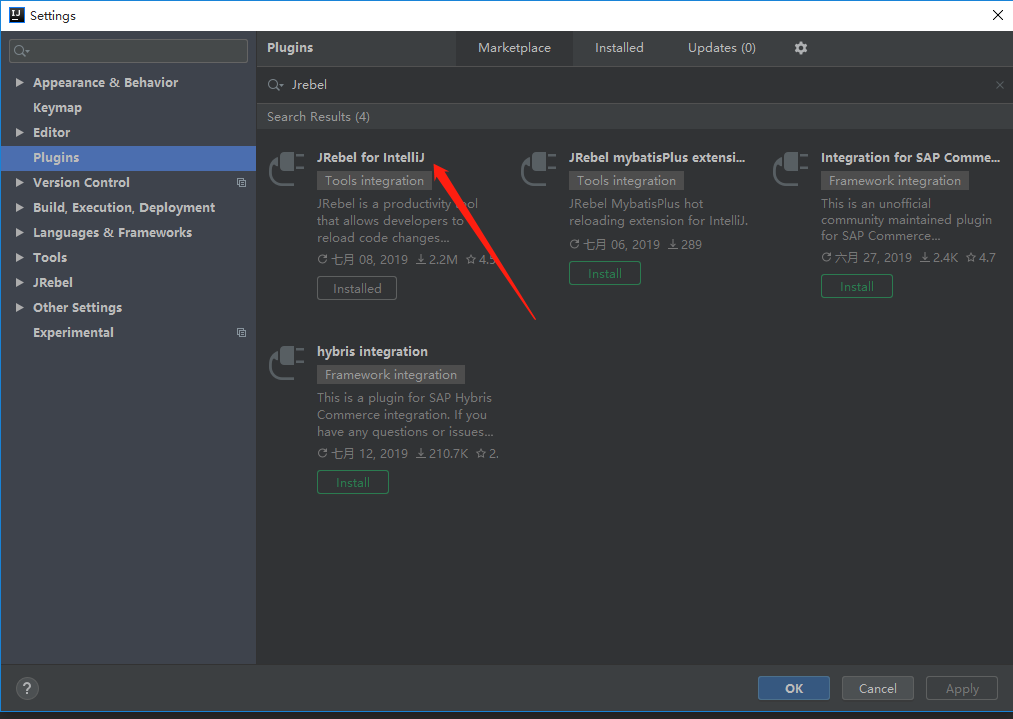Click the 289 downloads count
The image size is (1013, 719).
685,245
